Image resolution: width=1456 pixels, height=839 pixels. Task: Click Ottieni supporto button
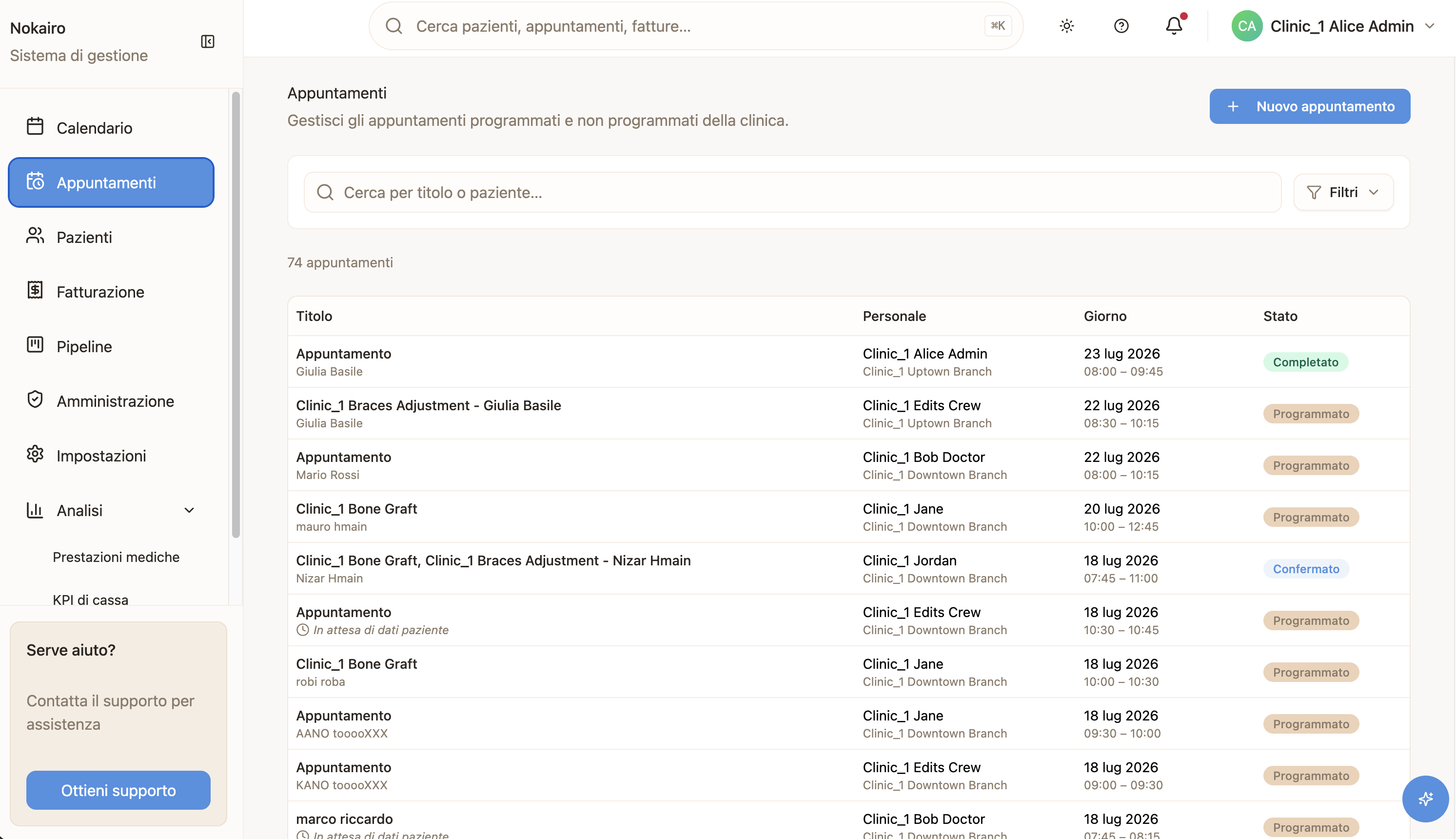(x=118, y=791)
